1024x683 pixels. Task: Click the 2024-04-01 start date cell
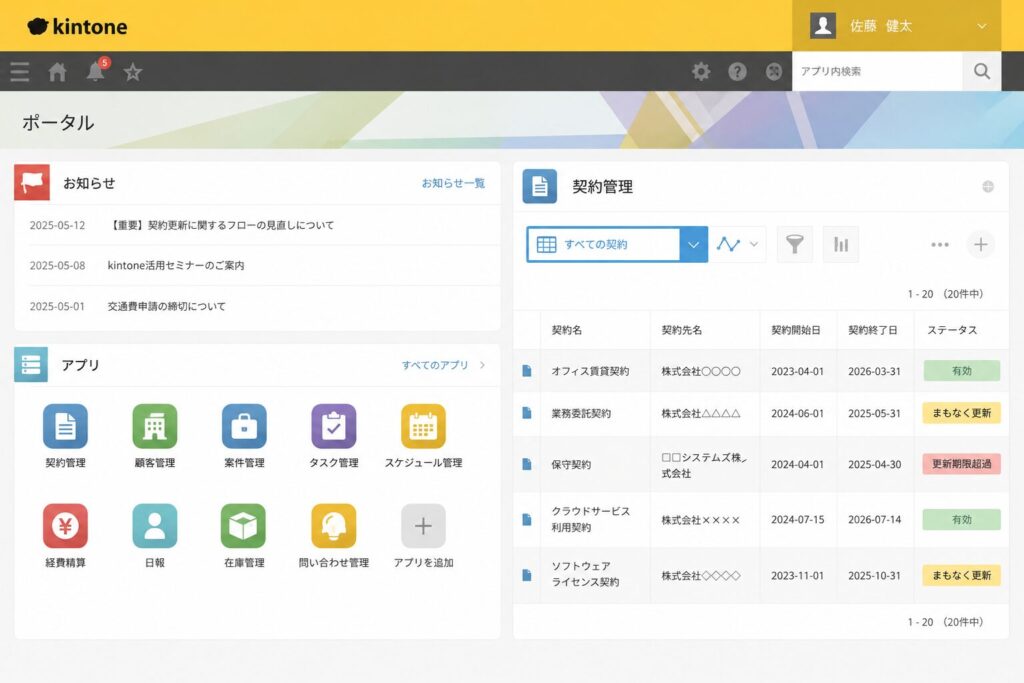click(797, 464)
